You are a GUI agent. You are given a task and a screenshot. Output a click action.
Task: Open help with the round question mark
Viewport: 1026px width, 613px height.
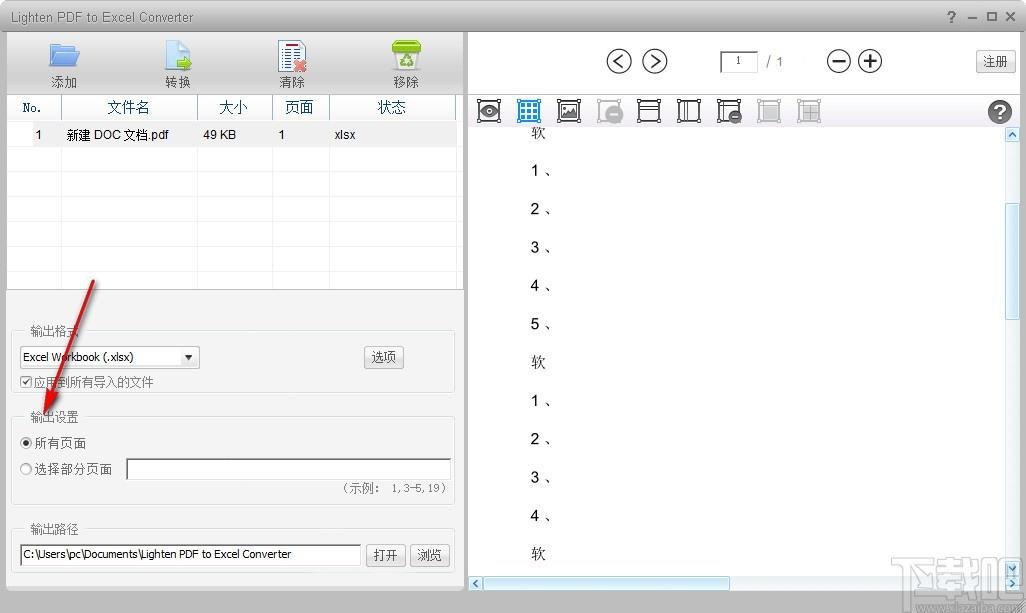(999, 112)
